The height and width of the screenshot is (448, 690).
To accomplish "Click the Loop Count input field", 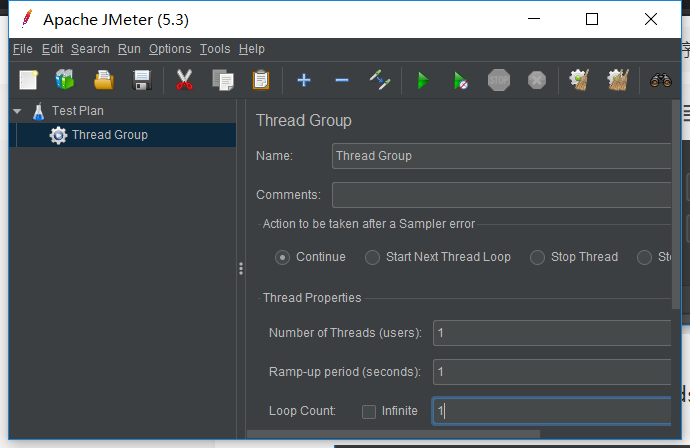I will pos(552,411).
